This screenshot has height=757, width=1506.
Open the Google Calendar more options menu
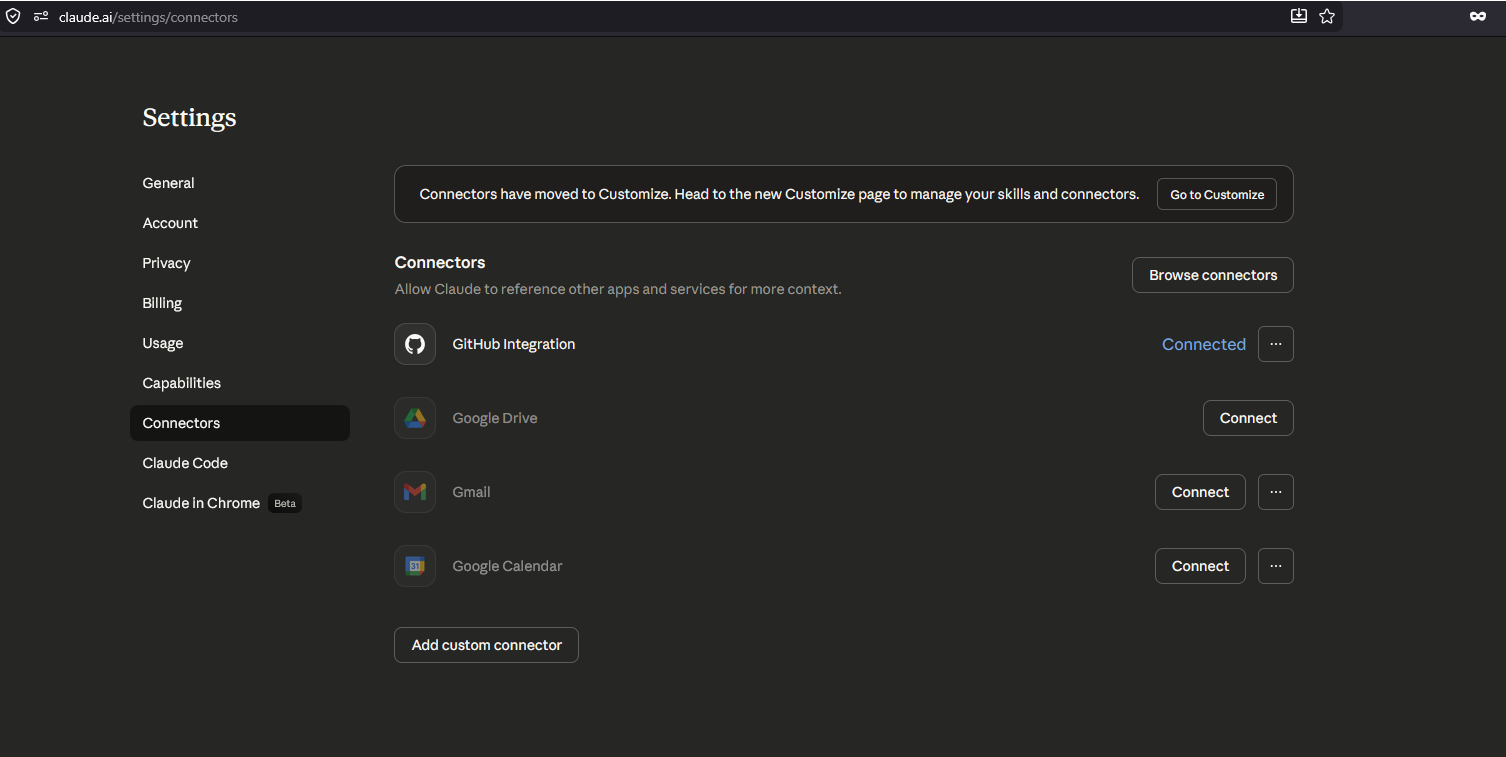(1275, 566)
